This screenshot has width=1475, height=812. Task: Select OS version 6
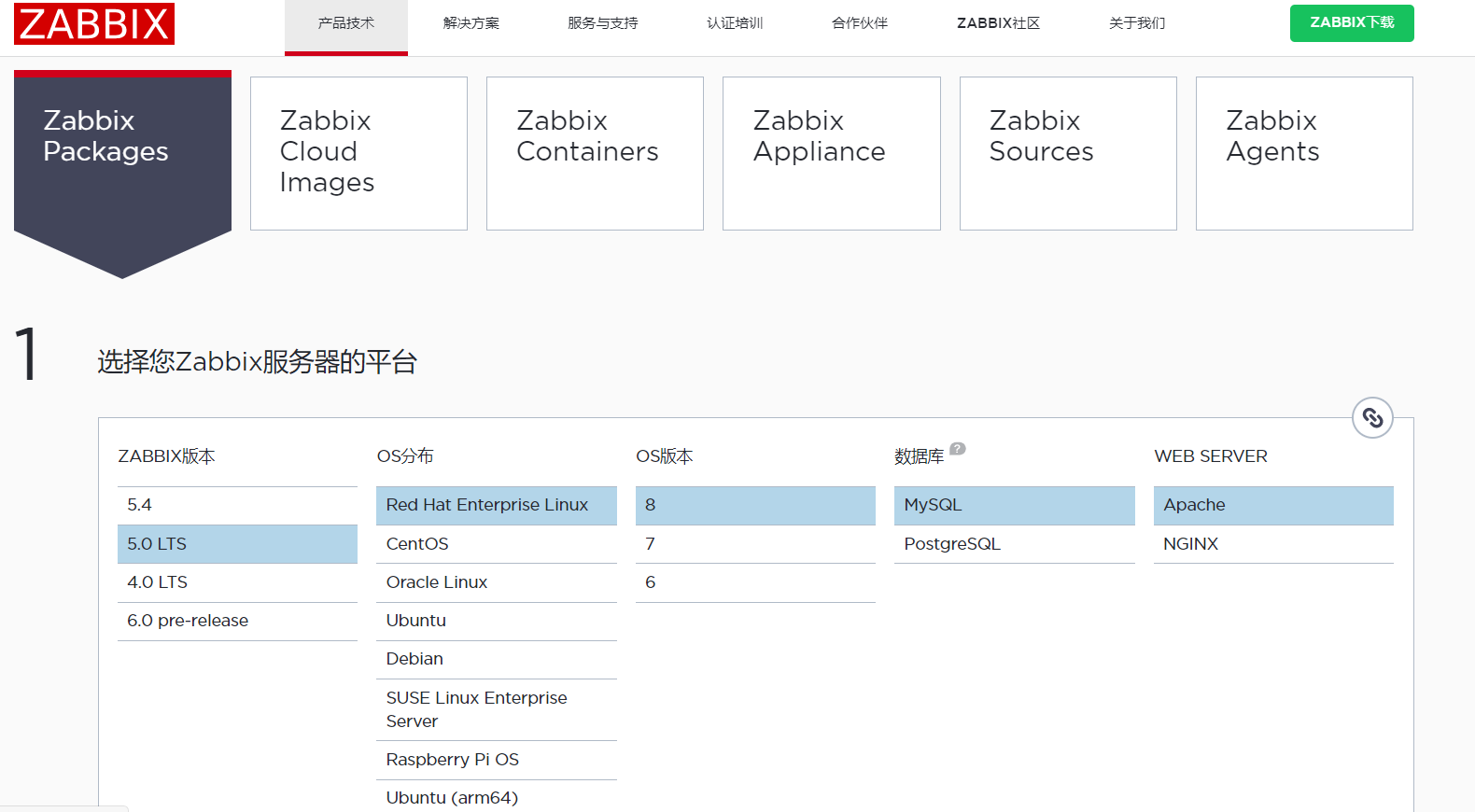[x=755, y=582]
